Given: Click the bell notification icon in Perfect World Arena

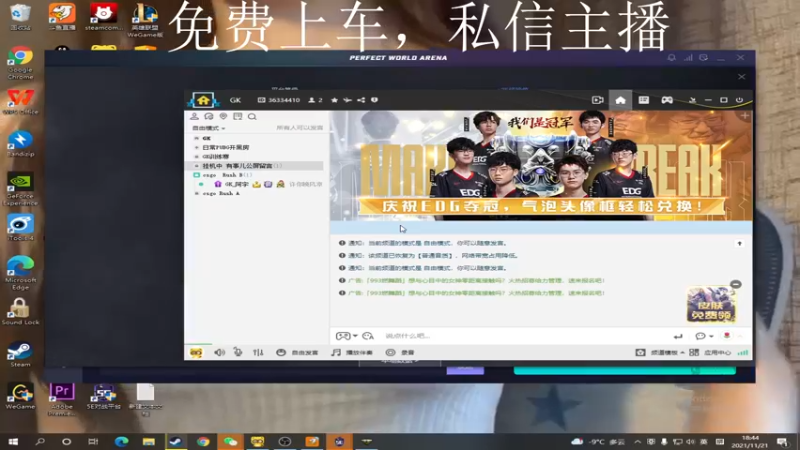Looking at the screenshot, I should (x=671, y=58).
